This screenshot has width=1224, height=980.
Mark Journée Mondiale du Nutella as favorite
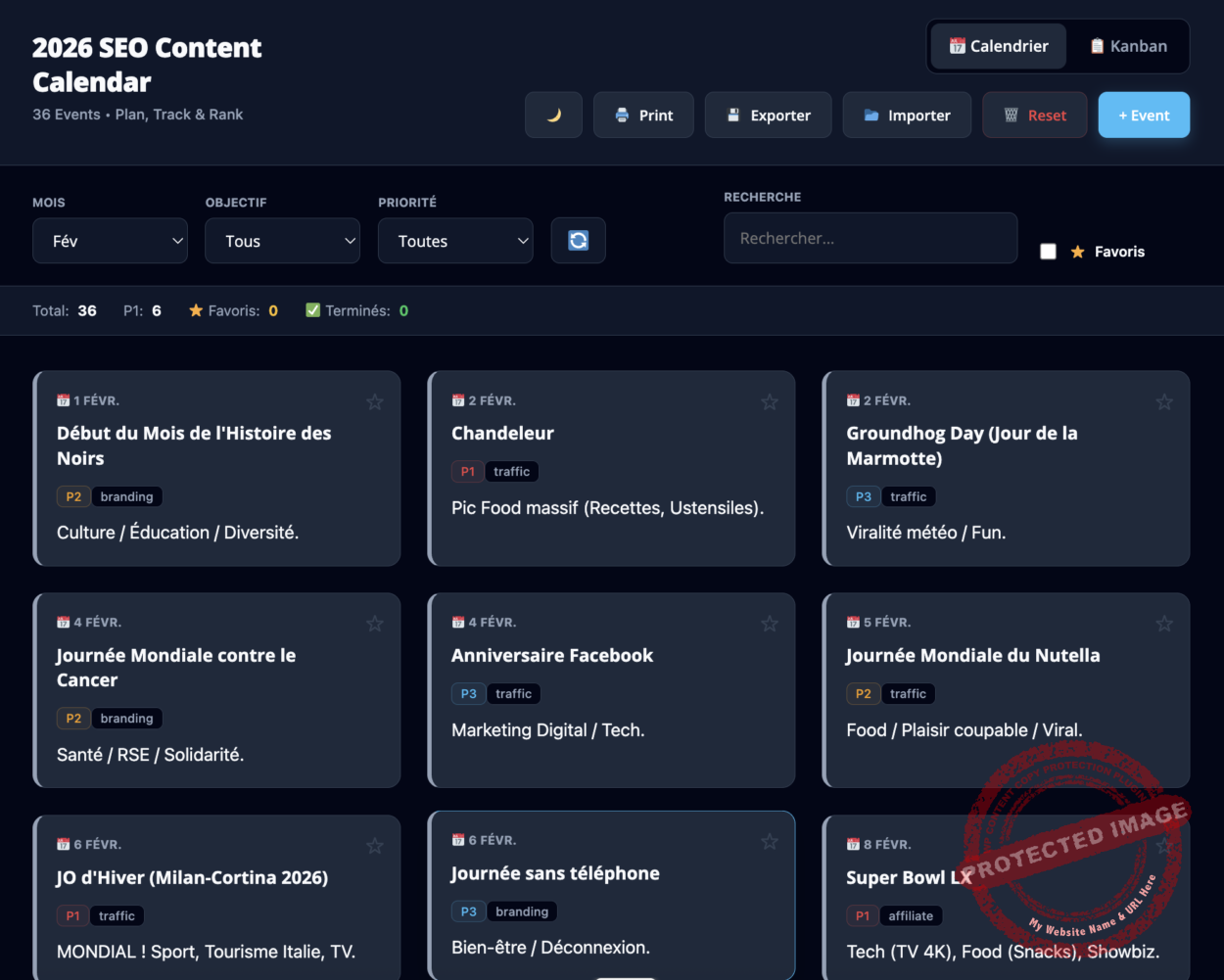[x=1163, y=624]
